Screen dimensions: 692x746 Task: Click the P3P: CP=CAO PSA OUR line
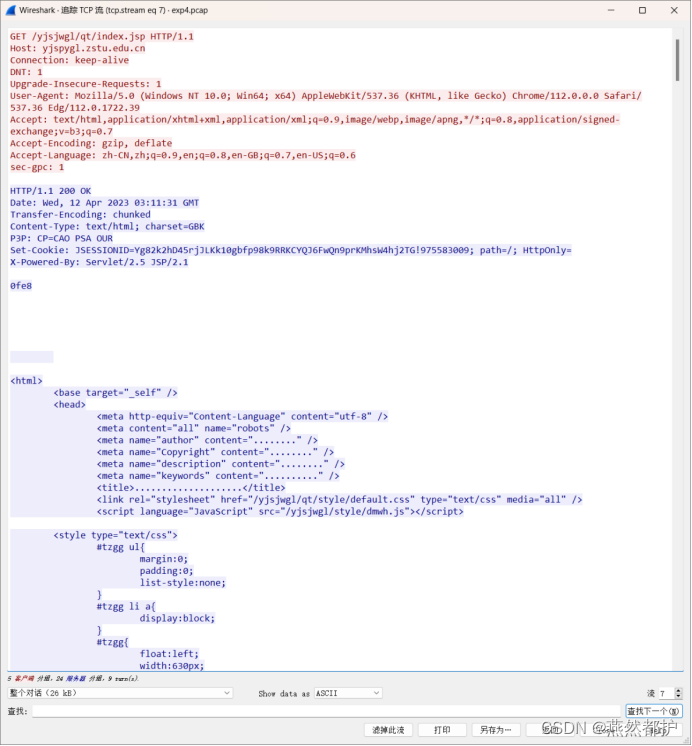pyautogui.click(x=61, y=238)
